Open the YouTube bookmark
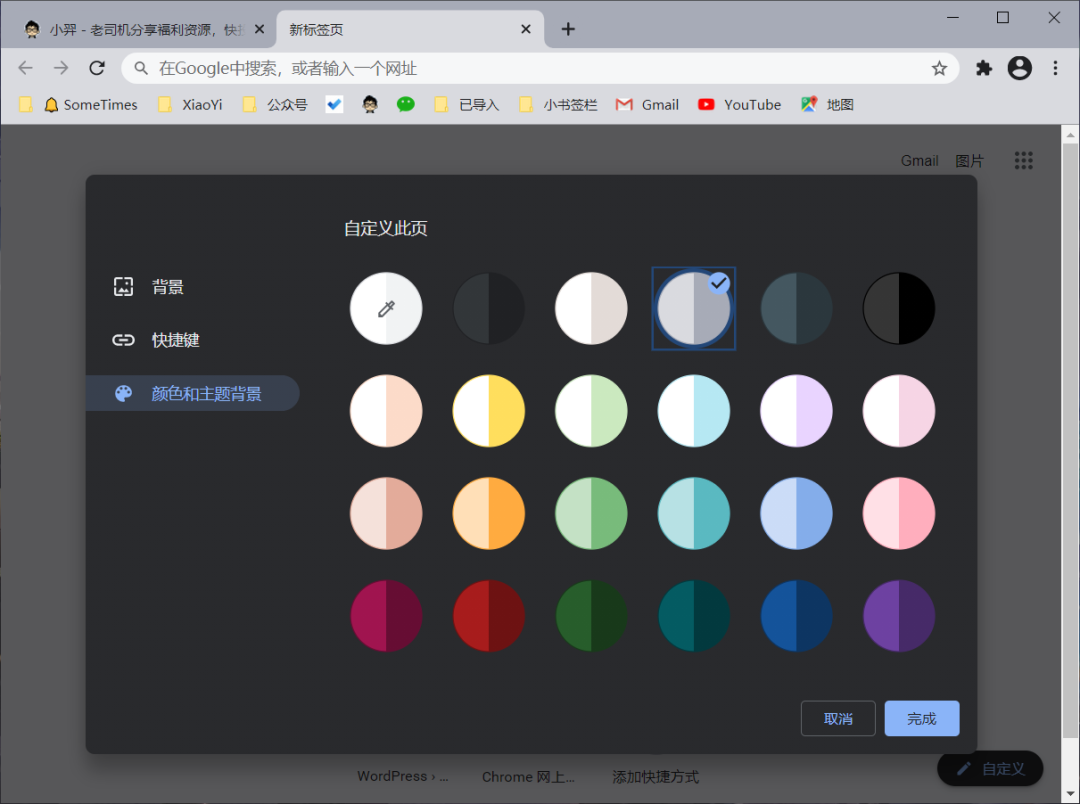Screen dimensions: 1080x804 [x=739, y=104]
